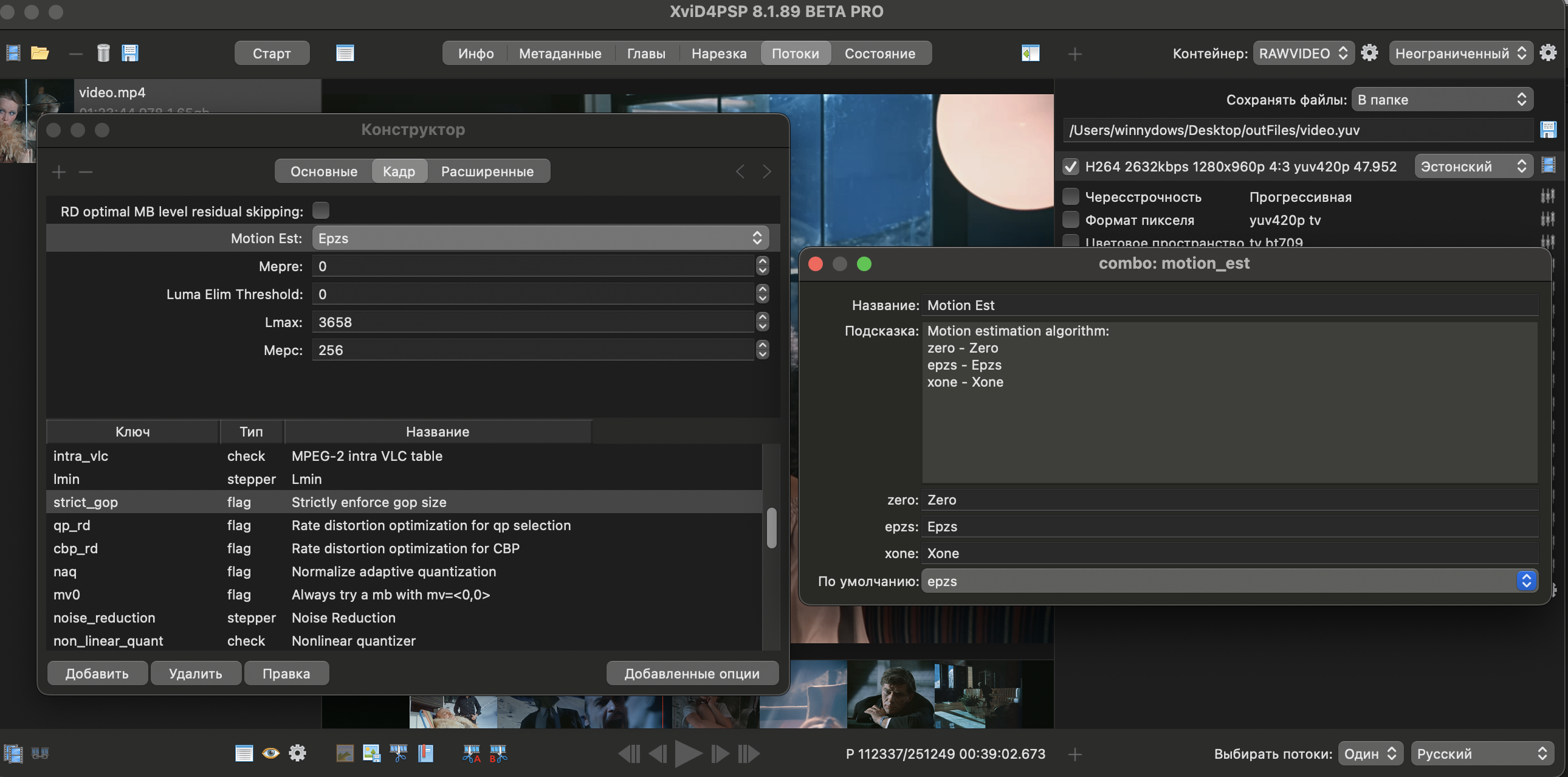Open the Неограниченный dropdown

coord(1460,53)
